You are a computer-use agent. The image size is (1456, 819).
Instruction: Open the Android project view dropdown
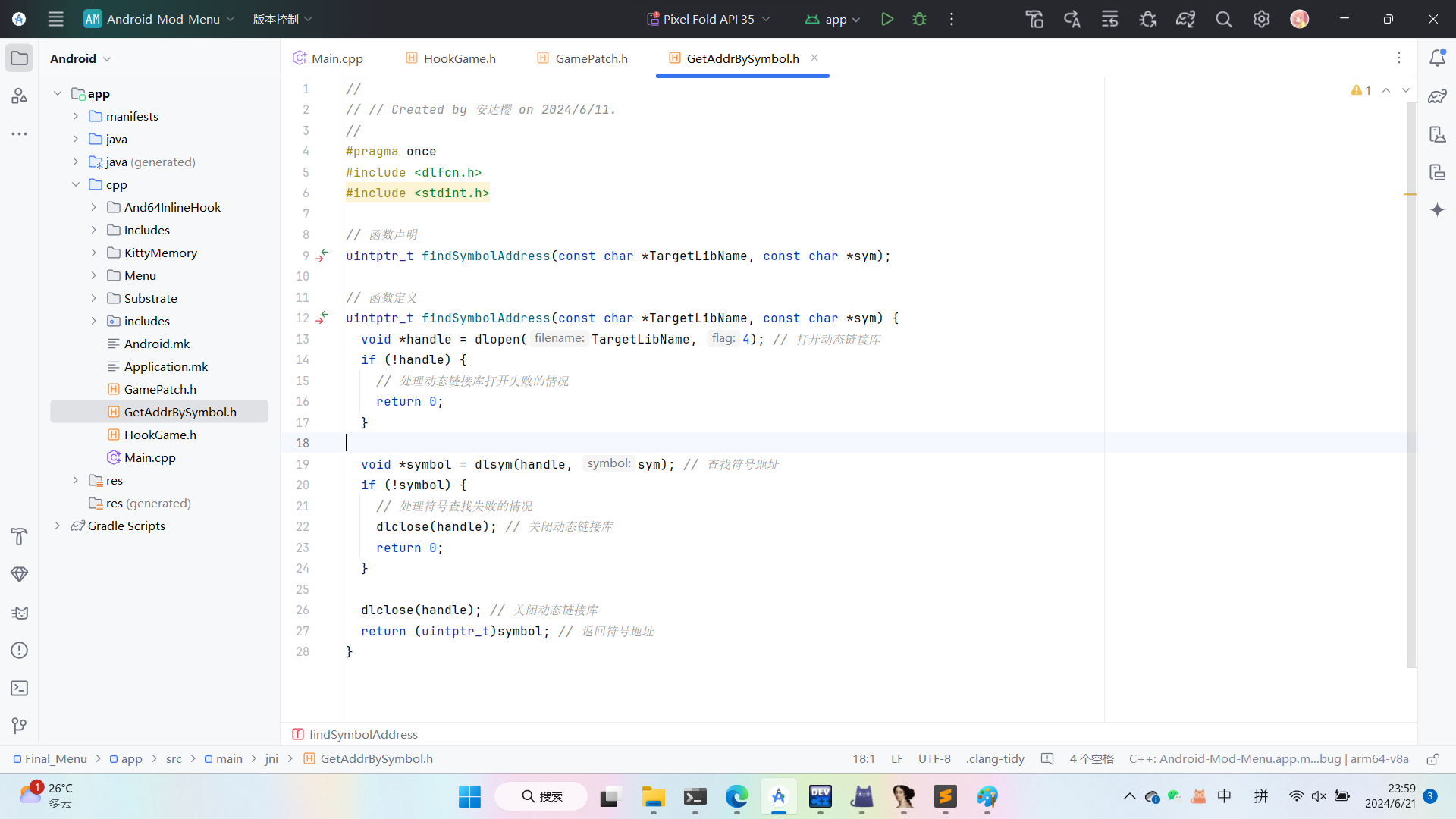80,58
